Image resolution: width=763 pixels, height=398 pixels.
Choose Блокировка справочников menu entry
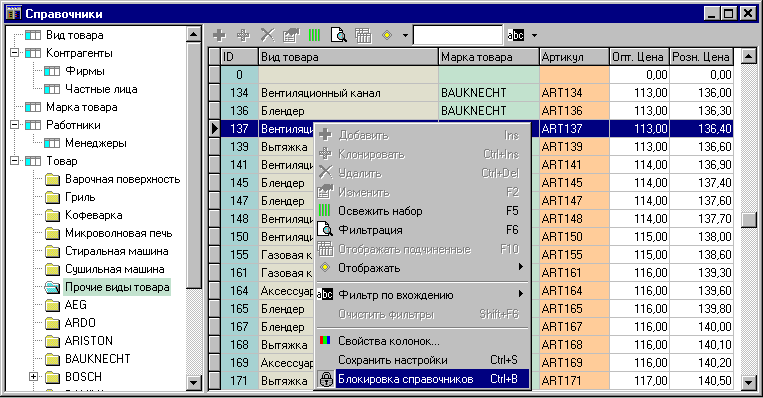(x=422, y=379)
